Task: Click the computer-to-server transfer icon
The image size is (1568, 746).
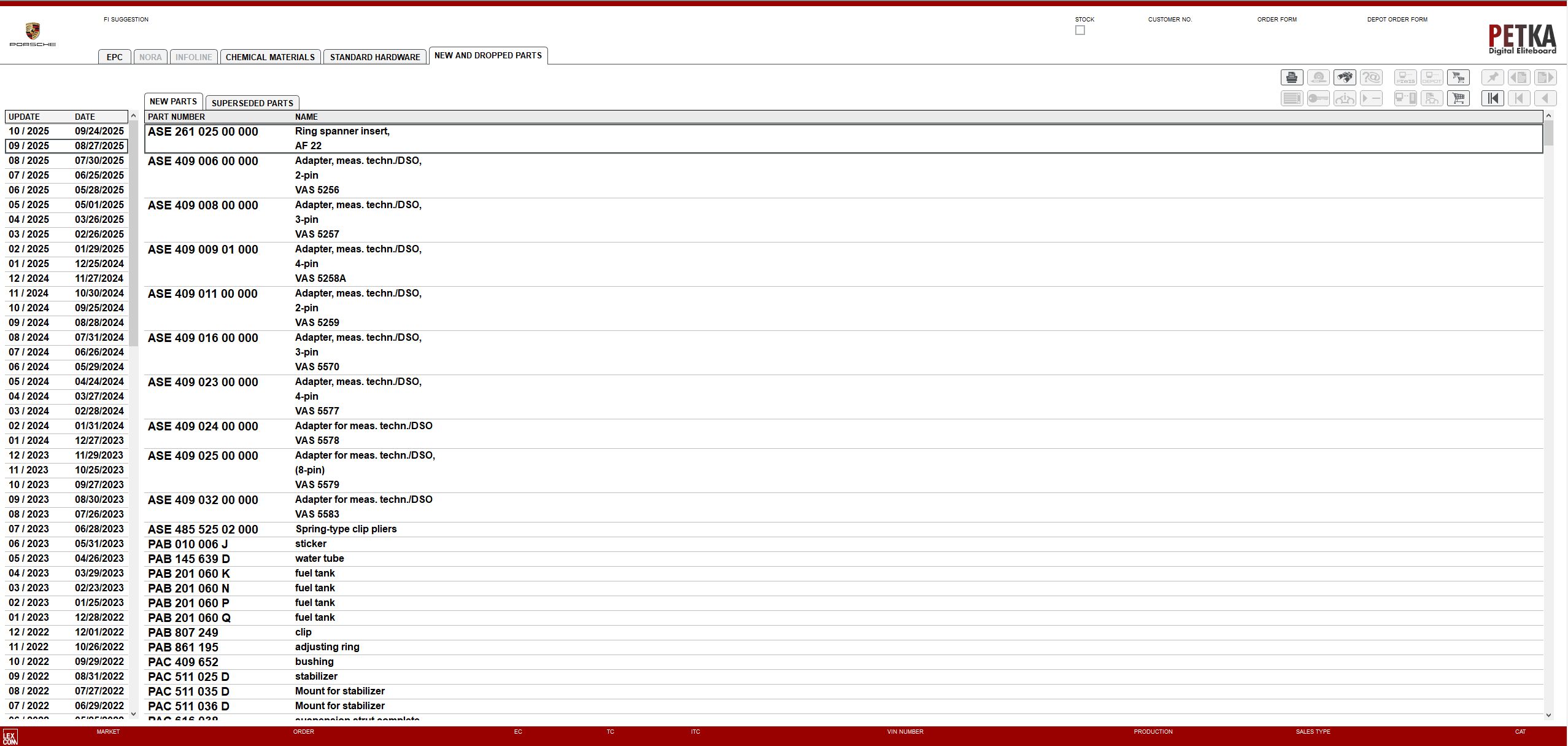Action: tap(1405, 98)
